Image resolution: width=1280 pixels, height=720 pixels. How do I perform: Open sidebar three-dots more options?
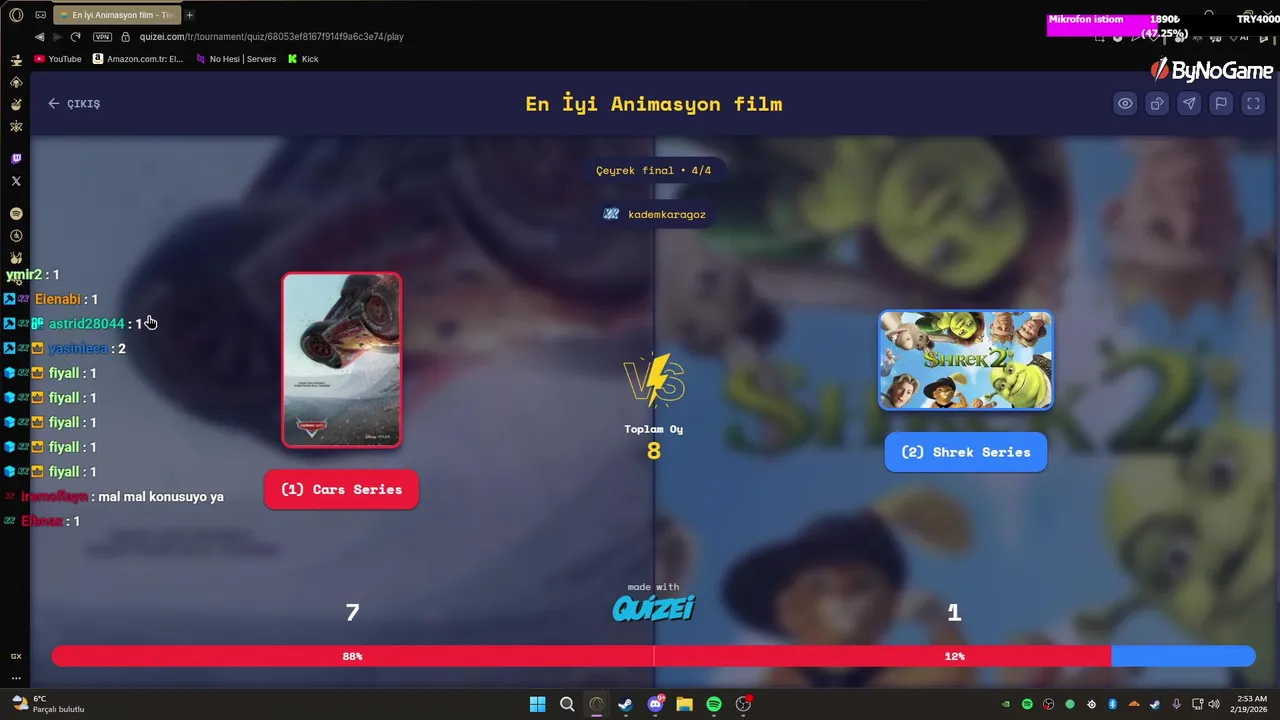tap(16, 678)
